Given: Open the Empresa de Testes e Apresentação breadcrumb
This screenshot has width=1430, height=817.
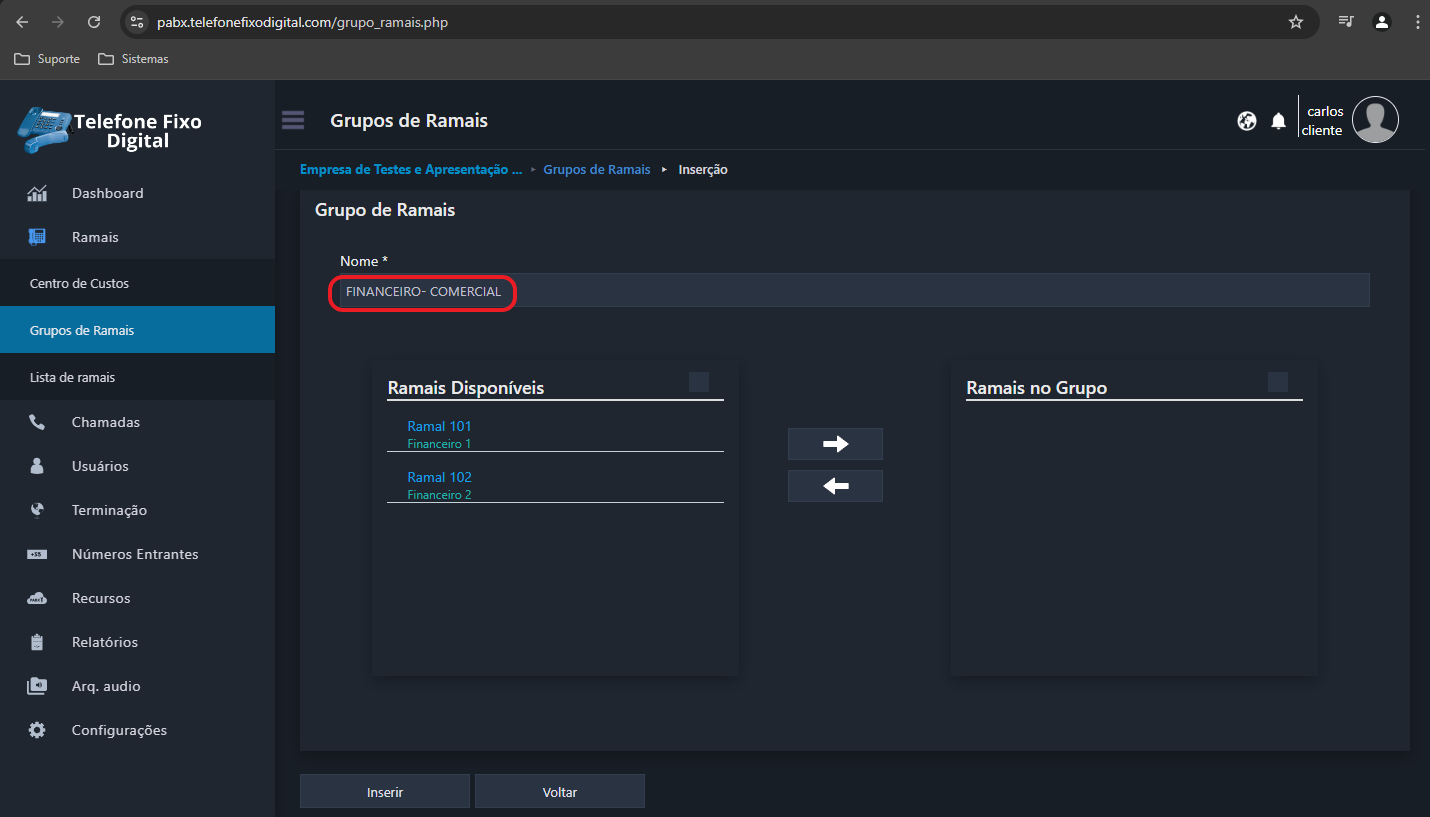Looking at the screenshot, I should point(411,170).
